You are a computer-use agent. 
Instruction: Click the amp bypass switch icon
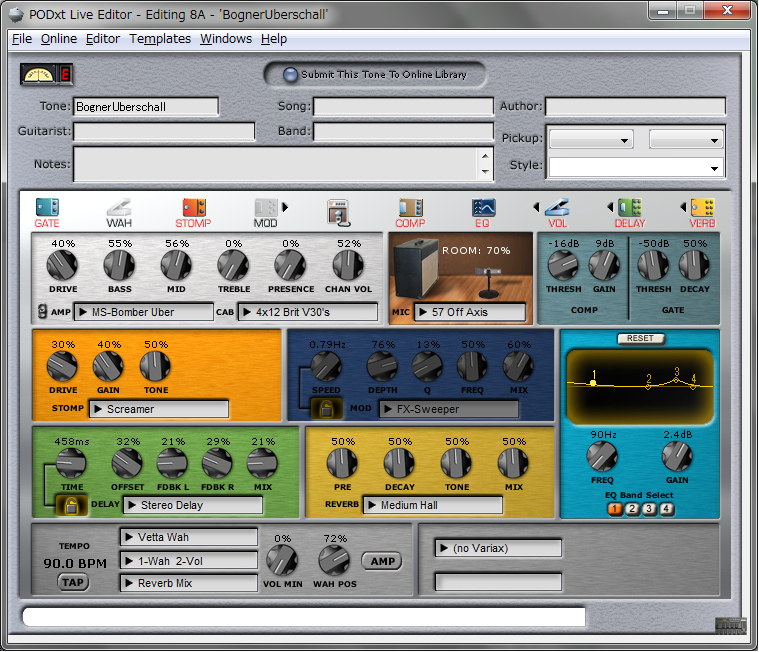(43, 311)
